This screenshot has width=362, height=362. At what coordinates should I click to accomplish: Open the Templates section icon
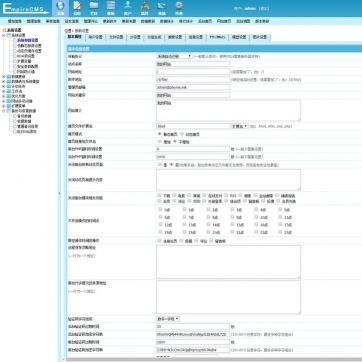pyautogui.click(x=111, y=8)
